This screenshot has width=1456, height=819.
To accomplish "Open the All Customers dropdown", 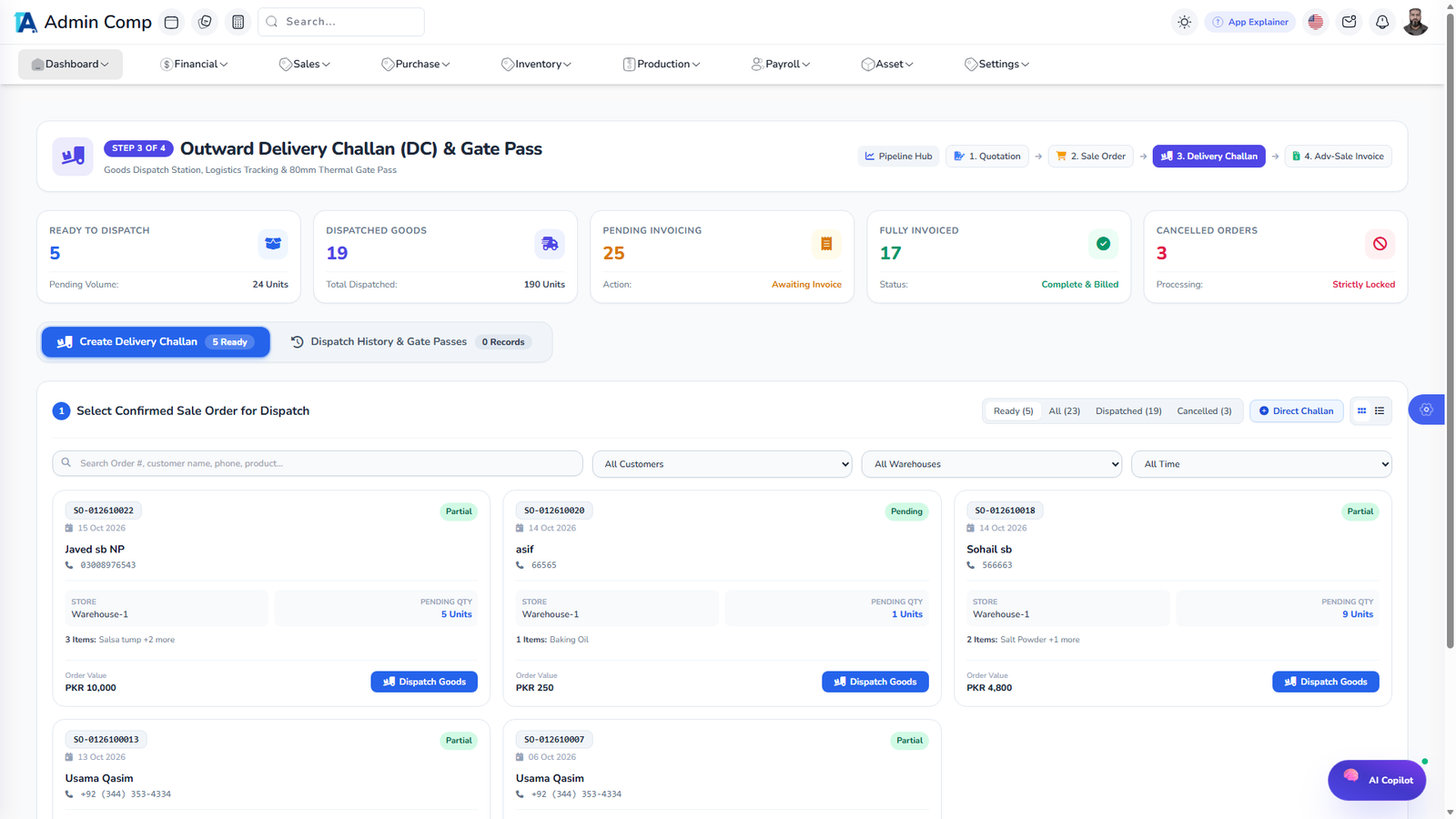I will click(723, 464).
